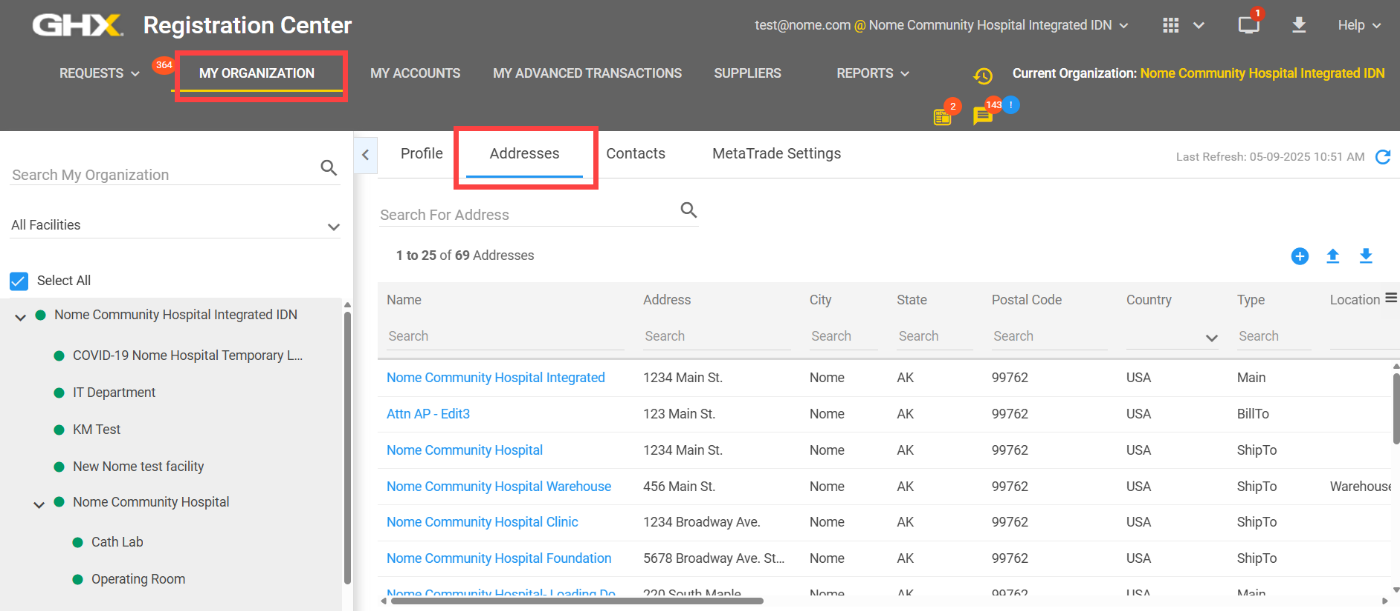Click the upload icon above the address table
The width and height of the screenshot is (1400, 611).
pos(1332,256)
